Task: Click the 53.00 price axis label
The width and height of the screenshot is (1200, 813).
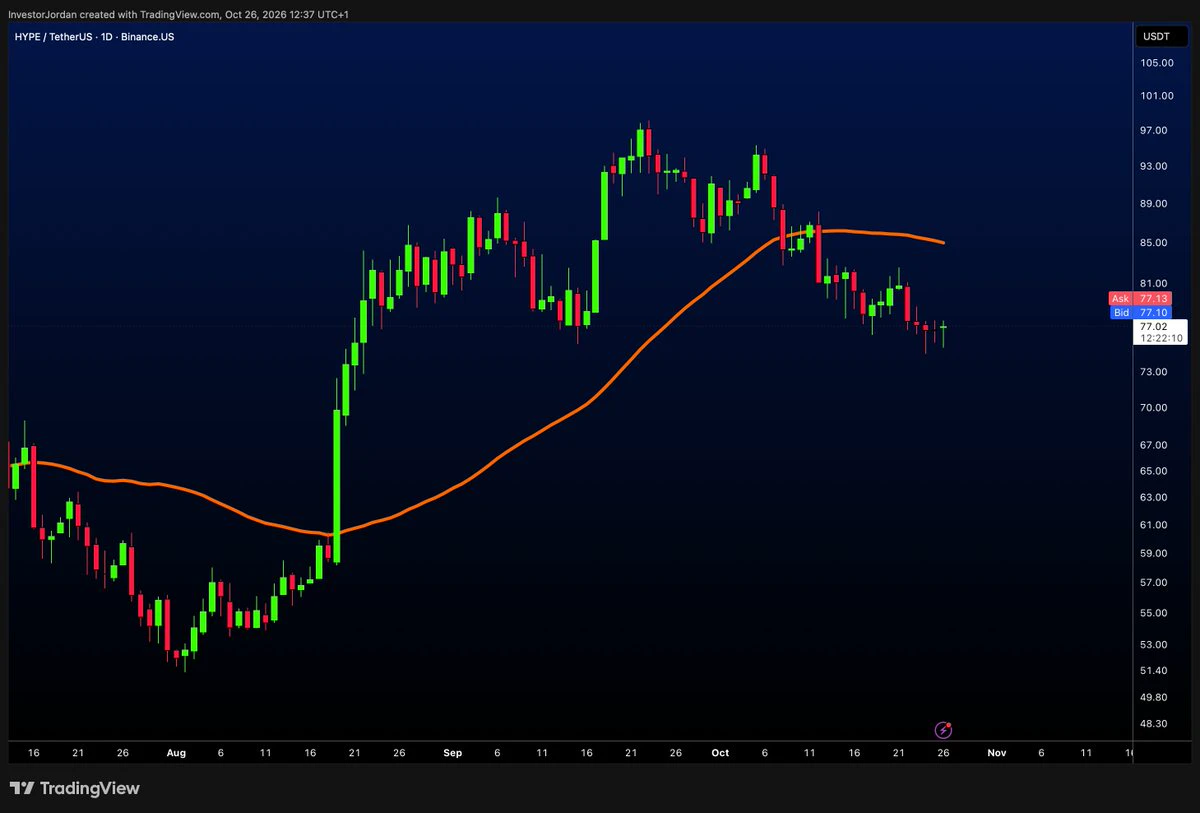Action: click(1154, 645)
